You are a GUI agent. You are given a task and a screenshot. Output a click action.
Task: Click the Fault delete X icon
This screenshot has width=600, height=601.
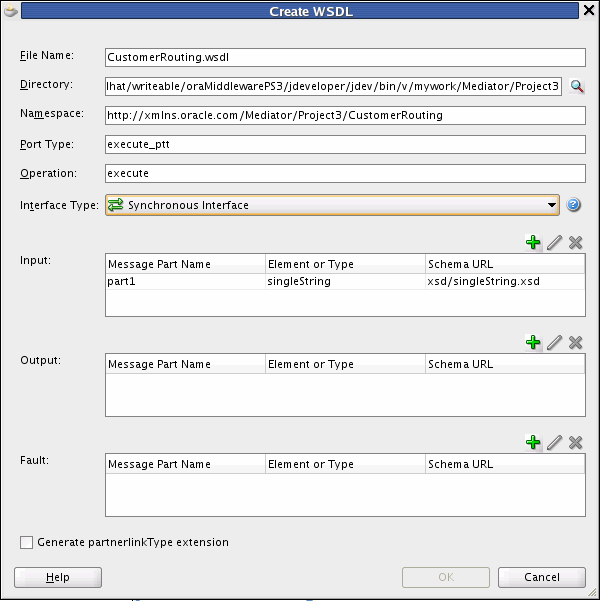[575, 442]
